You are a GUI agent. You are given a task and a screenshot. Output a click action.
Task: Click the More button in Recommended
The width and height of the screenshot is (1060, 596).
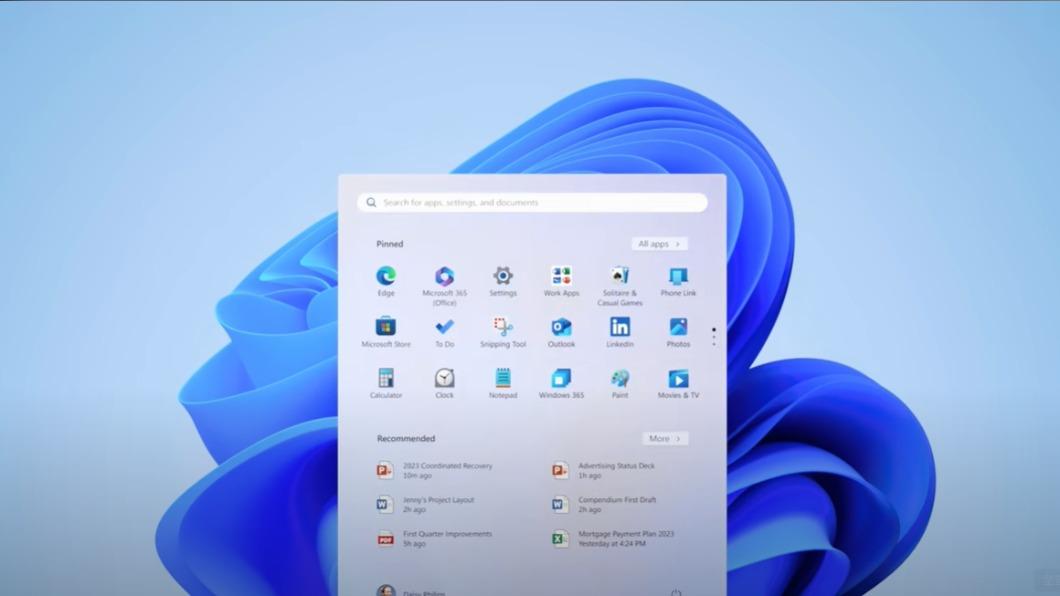[665, 439]
